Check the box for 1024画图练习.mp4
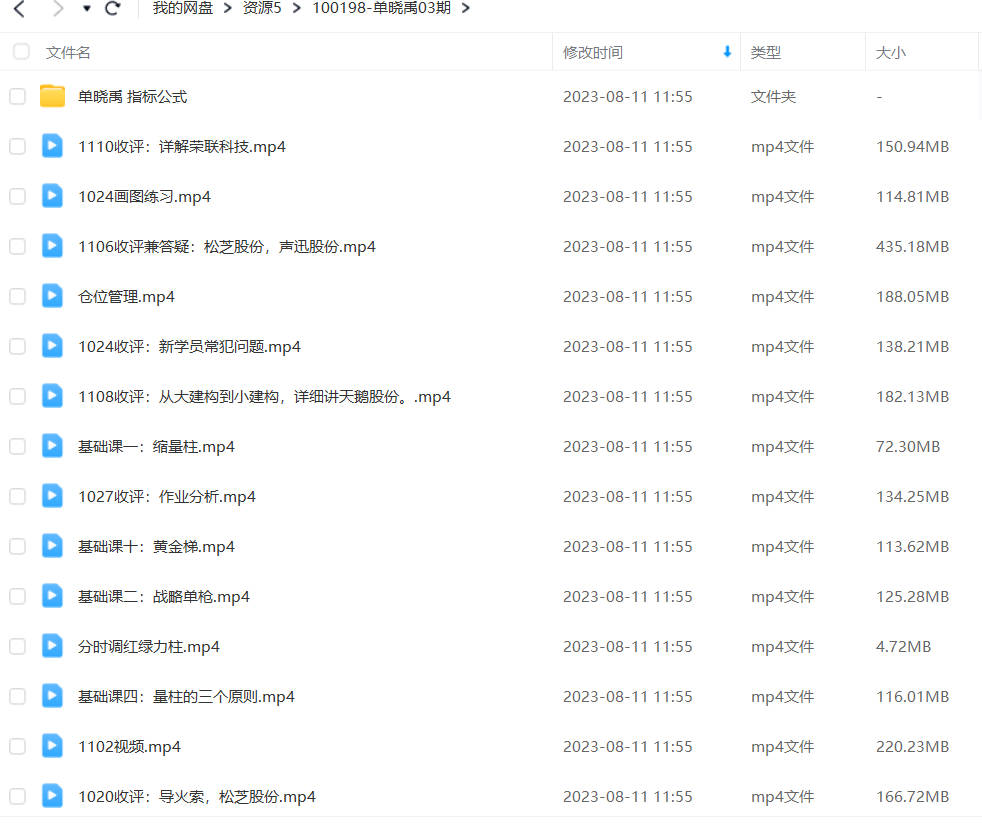 click(x=18, y=197)
